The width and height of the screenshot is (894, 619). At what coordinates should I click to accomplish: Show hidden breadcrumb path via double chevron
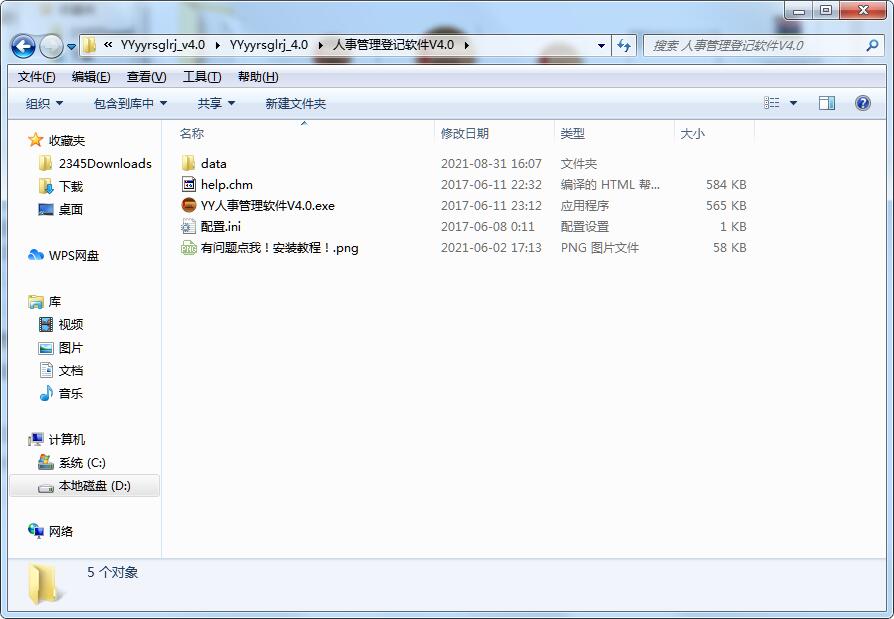pyautogui.click(x=108, y=44)
